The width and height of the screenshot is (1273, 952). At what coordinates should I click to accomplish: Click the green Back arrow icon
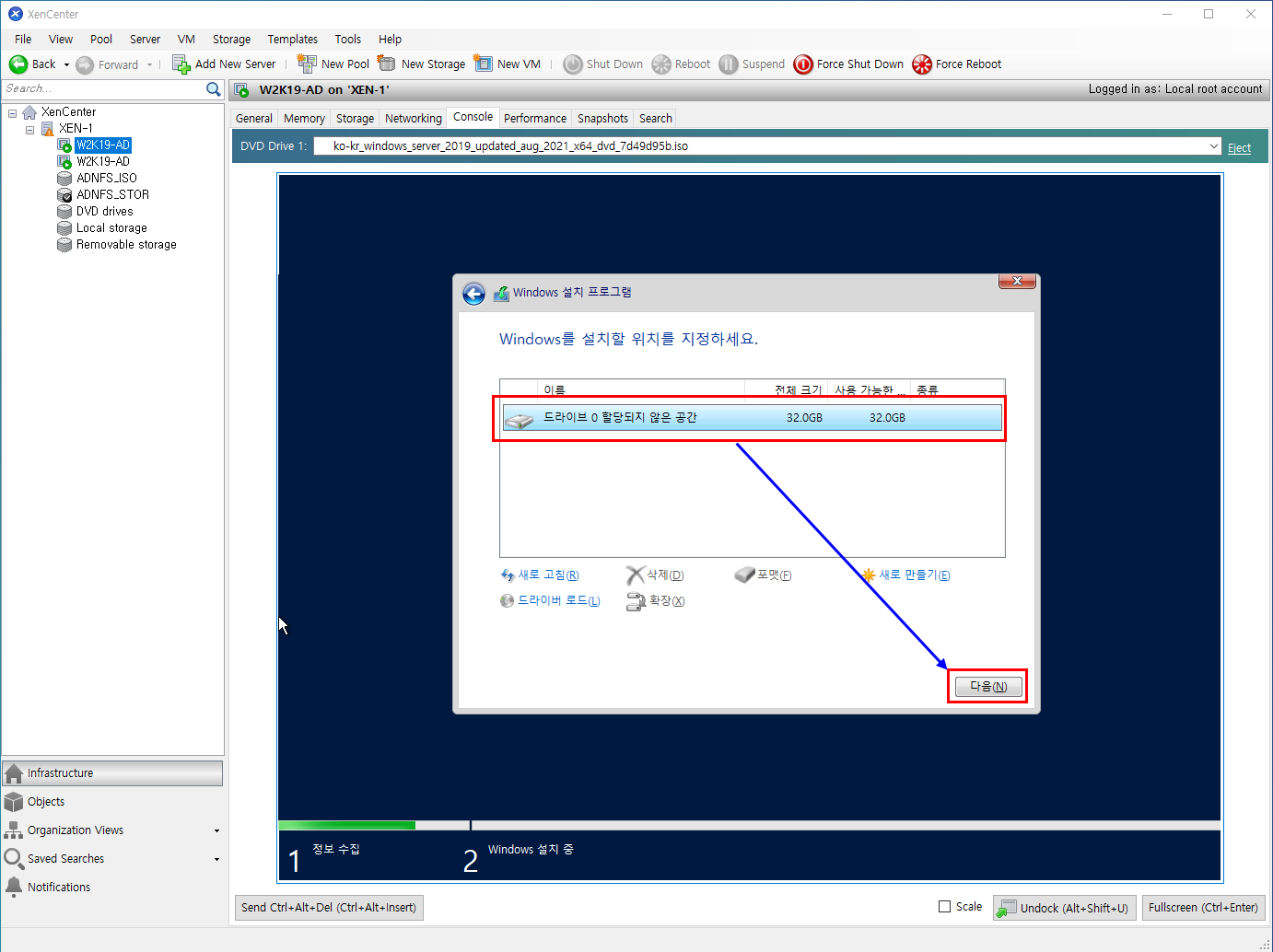(x=18, y=64)
